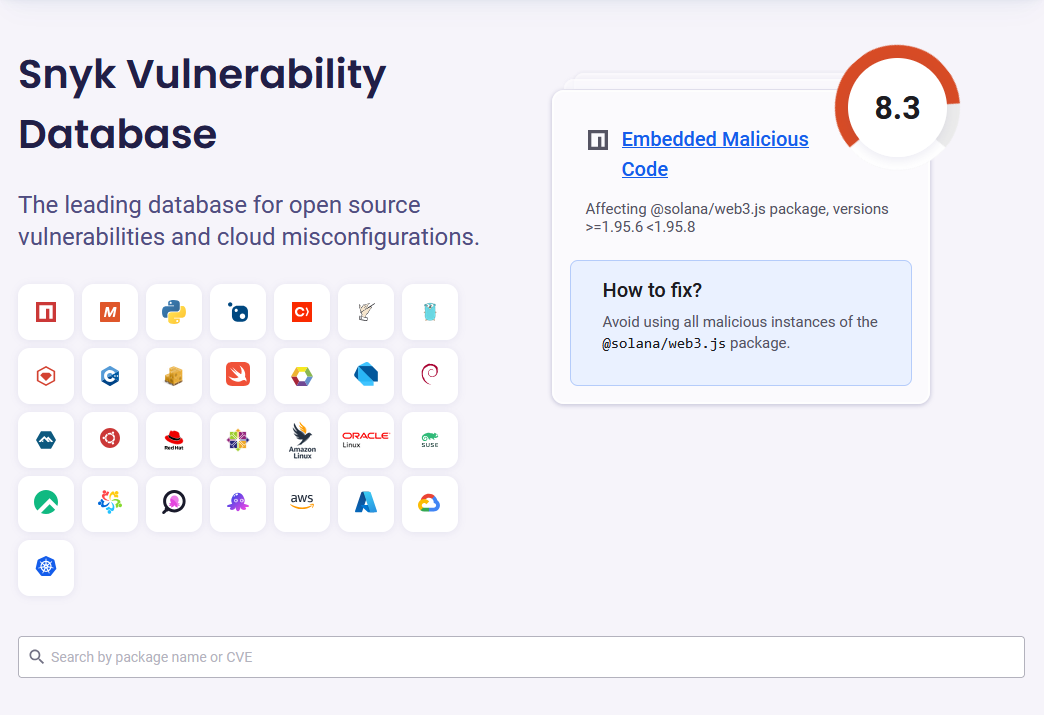The image size is (1044, 715).
Task: Click the "How to fix?" heading
Action: pyautogui.click(x=652, y=290)
